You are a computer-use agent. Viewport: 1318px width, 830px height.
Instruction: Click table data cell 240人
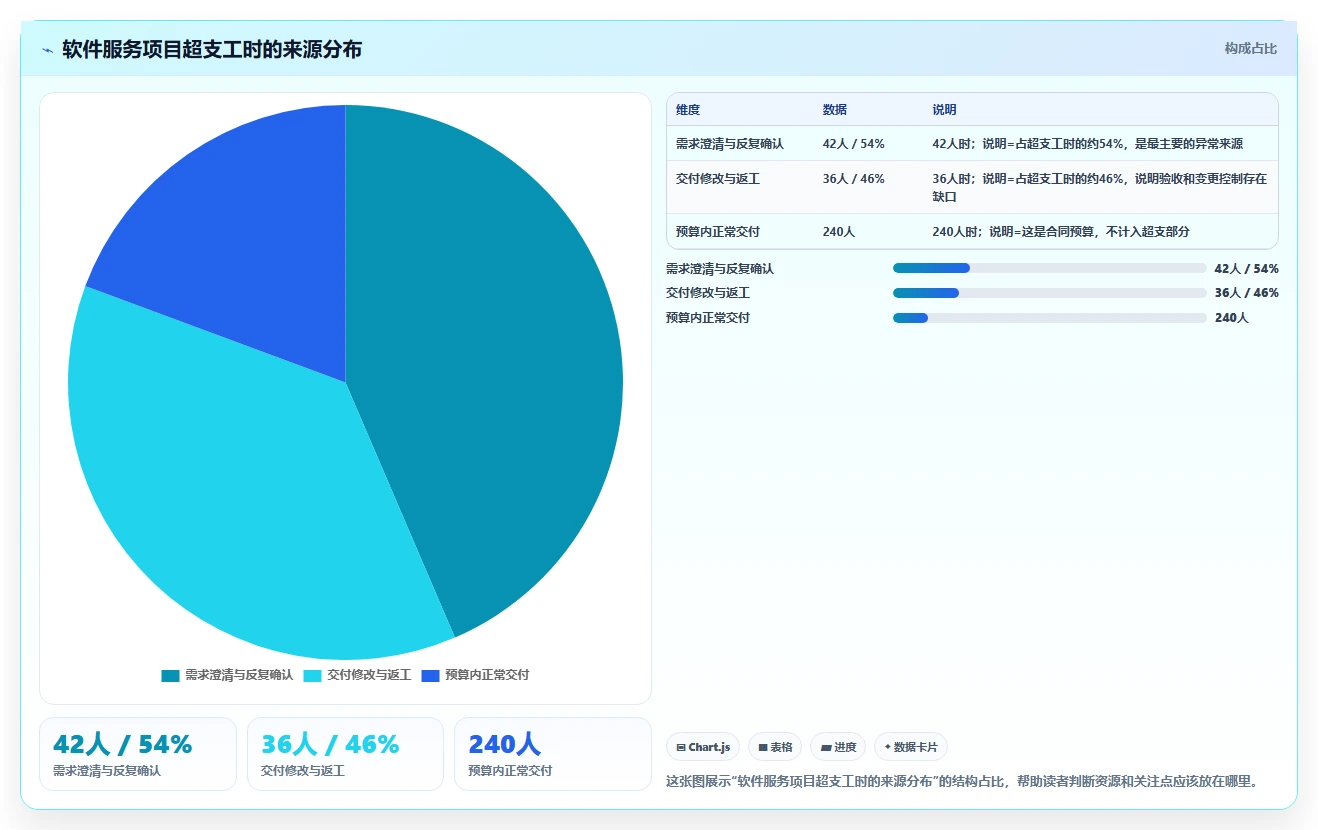coord(839,232)
